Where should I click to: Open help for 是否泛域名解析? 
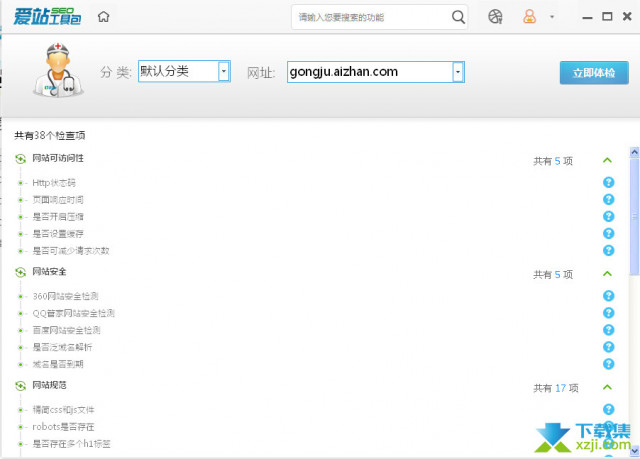(x=608, y=347)
